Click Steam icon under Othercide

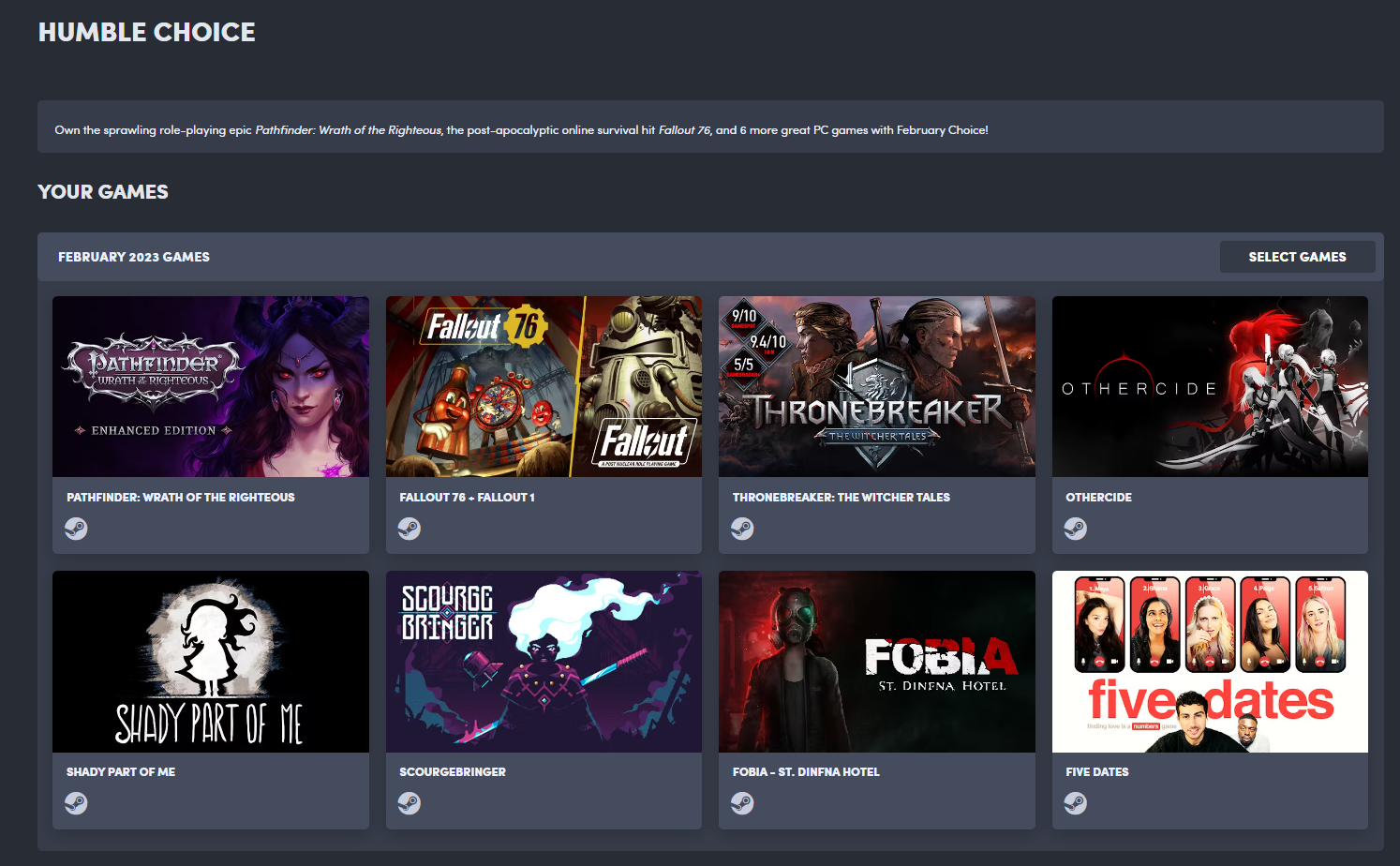pos(1076,529)
